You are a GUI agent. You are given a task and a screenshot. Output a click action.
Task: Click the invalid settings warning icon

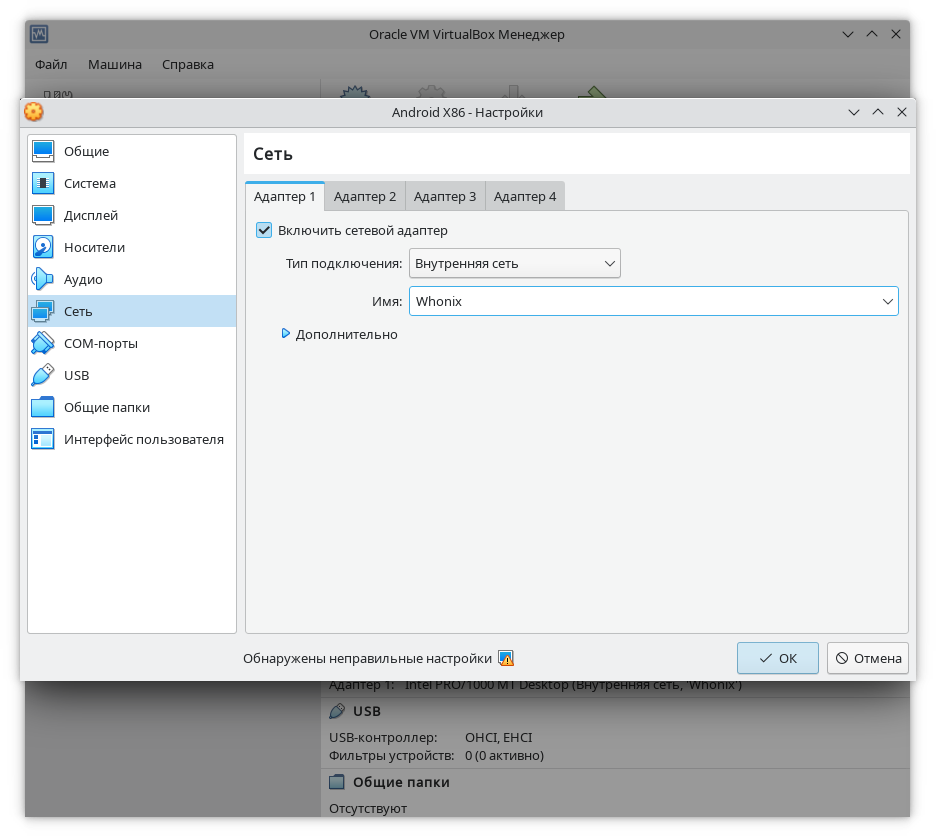click(x=506, y=659)
